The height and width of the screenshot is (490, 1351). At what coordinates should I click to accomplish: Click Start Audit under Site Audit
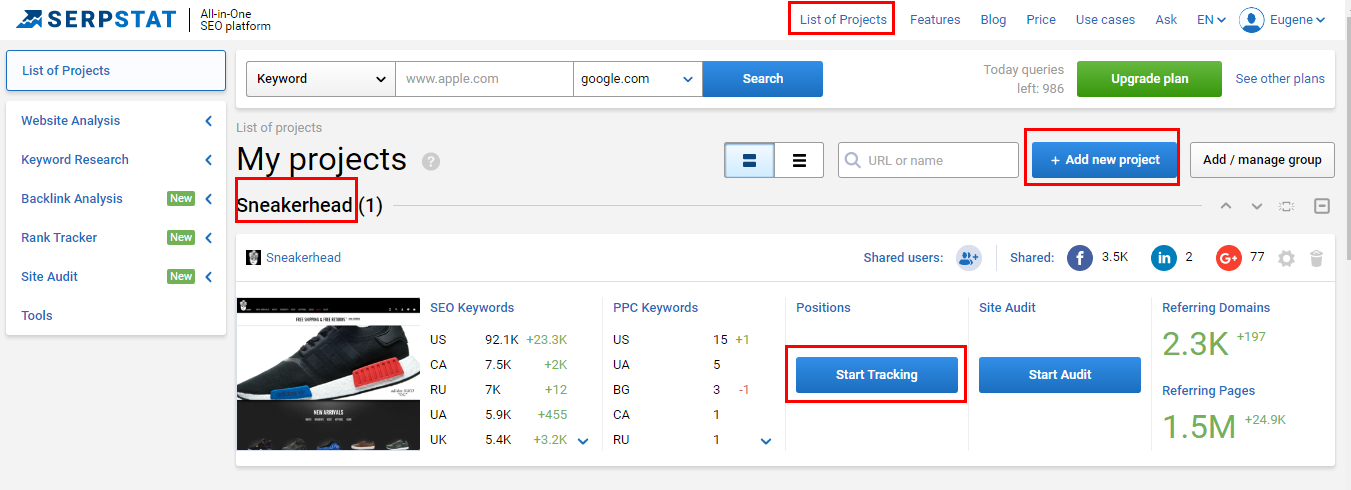pyautogui.click(x=1060, y=375)
